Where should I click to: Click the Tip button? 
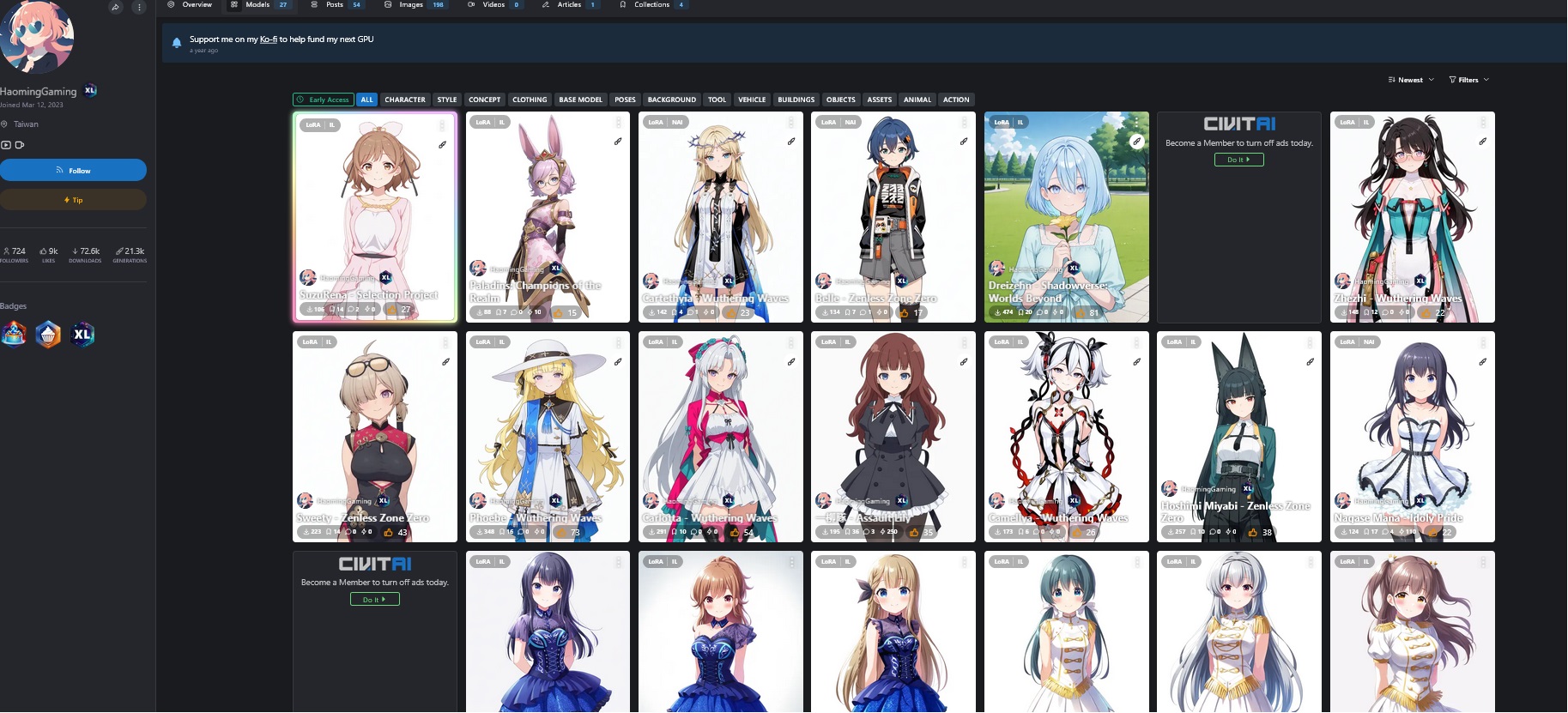(x=73, y=200)
